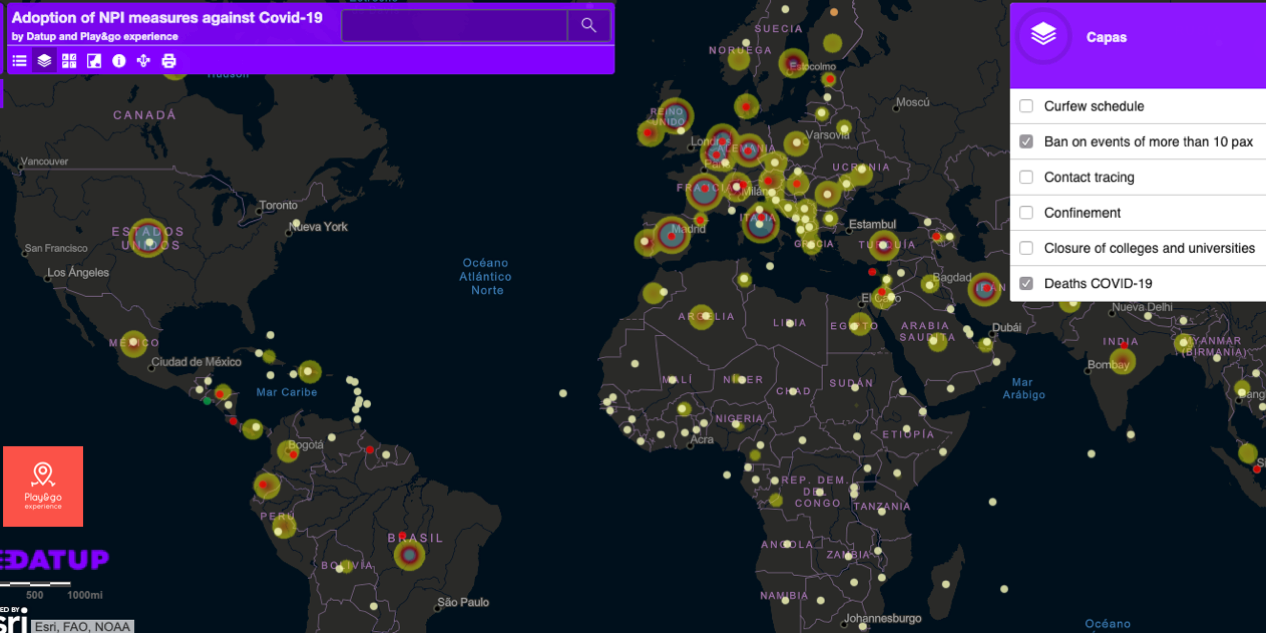Click the map search input field
The image size is (1266, 633).
click(455, 26)
